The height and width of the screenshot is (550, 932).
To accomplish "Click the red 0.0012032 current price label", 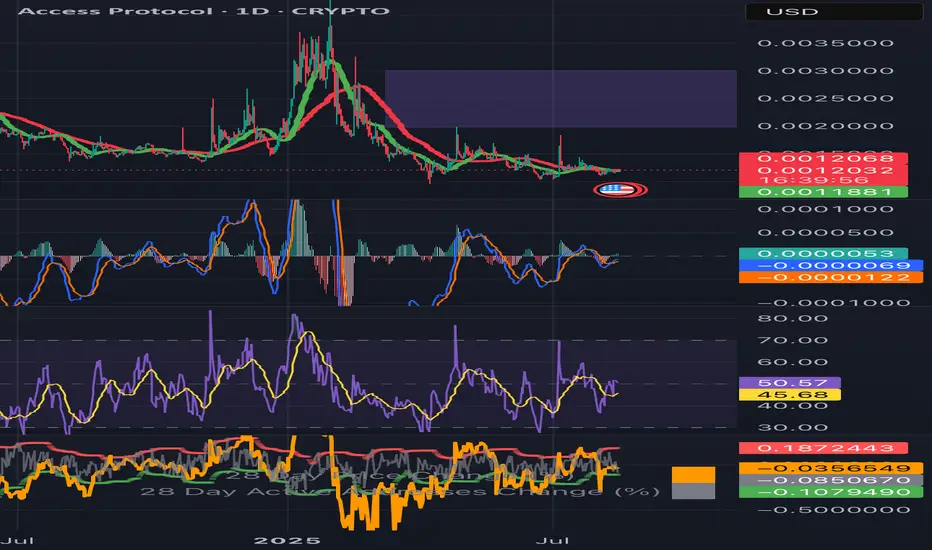I will [x=823, y=169].
